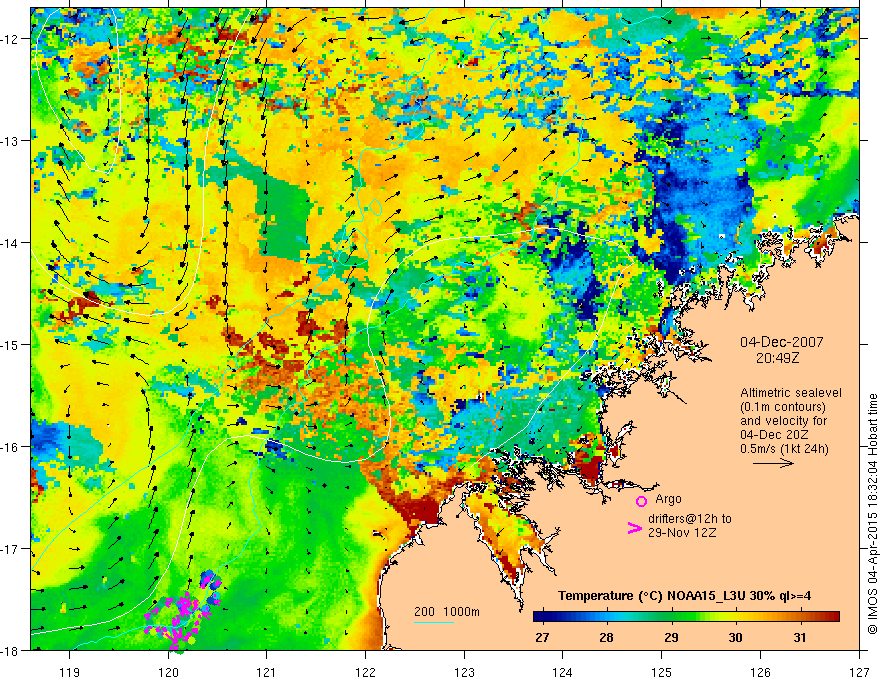Click latitude axis label -12

click(x=11, y=39)
